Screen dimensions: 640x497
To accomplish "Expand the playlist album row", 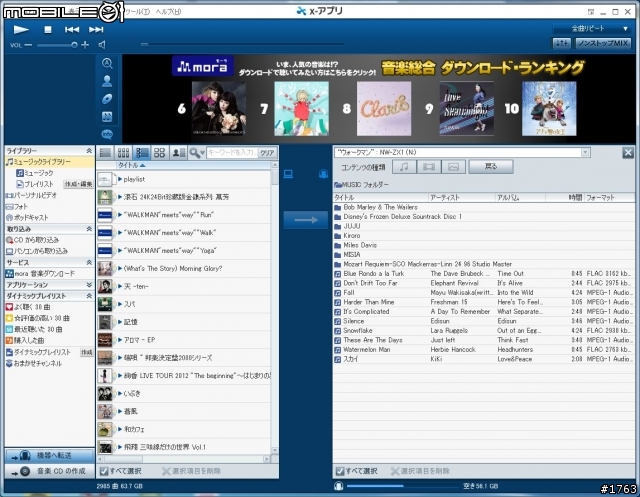I will [x=120, y=179].
